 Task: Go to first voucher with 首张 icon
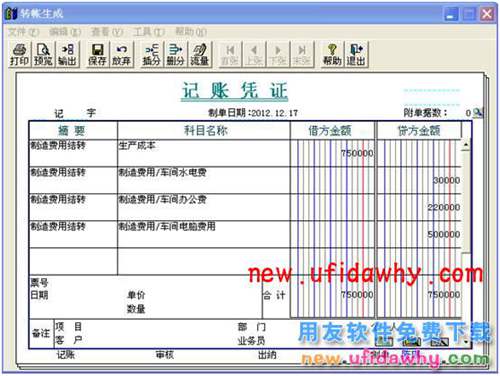[x=230, y=54]
